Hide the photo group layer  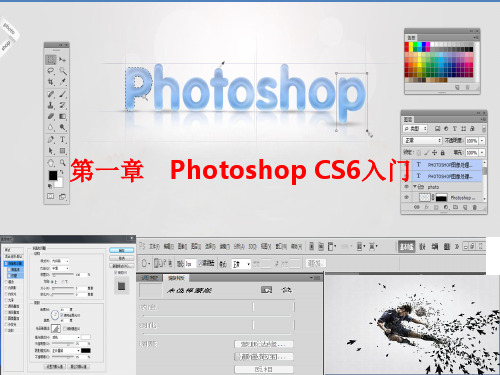pos(406,187)
